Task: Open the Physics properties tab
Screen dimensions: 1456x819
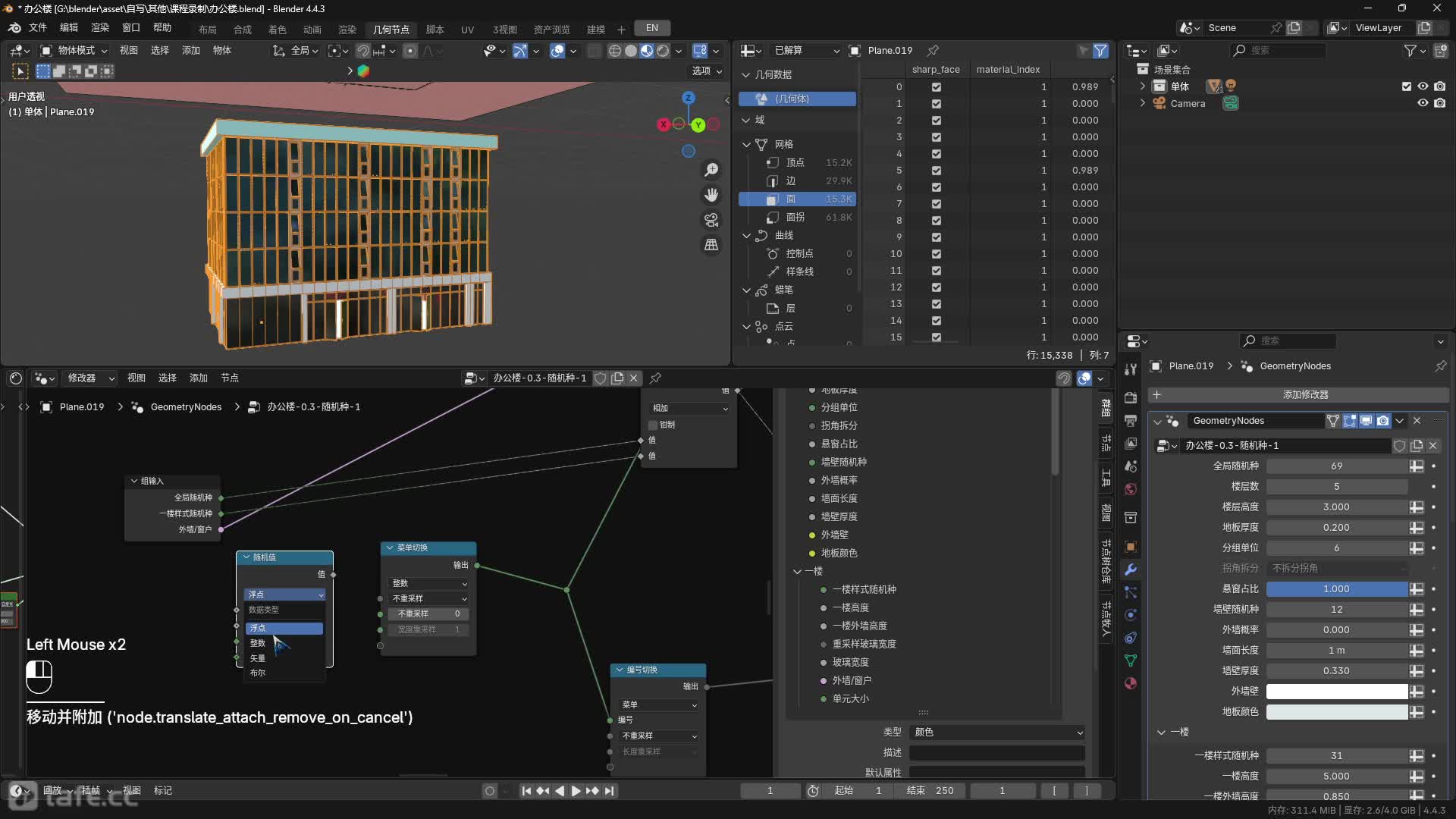Action: [1131, 615]
